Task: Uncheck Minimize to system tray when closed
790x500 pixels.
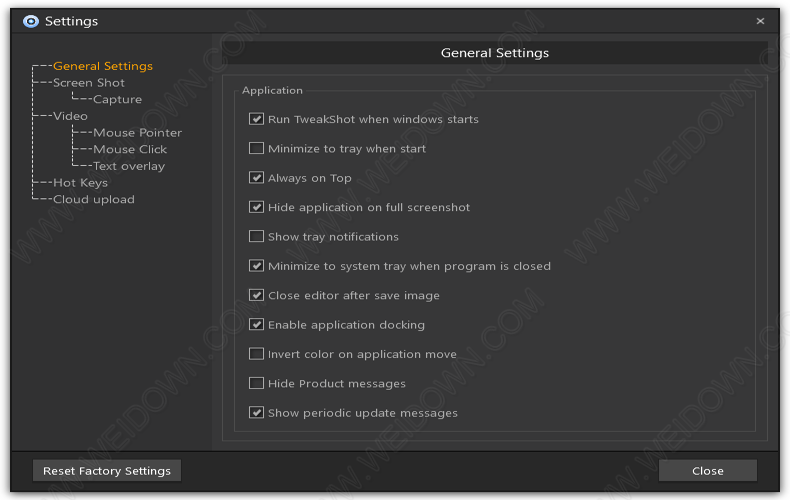Action: (x=256, y=266)
